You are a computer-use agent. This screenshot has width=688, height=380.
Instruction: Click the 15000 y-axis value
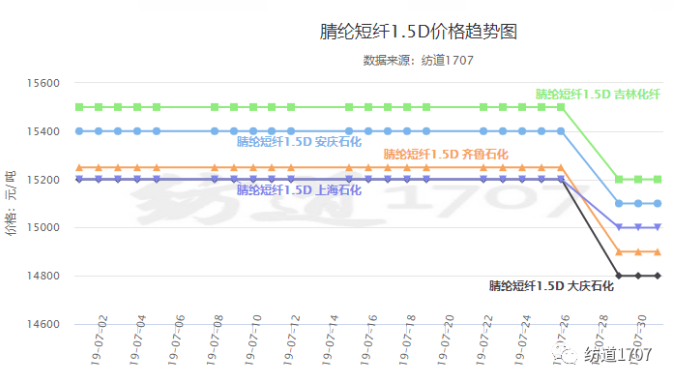tap(43, 227)
